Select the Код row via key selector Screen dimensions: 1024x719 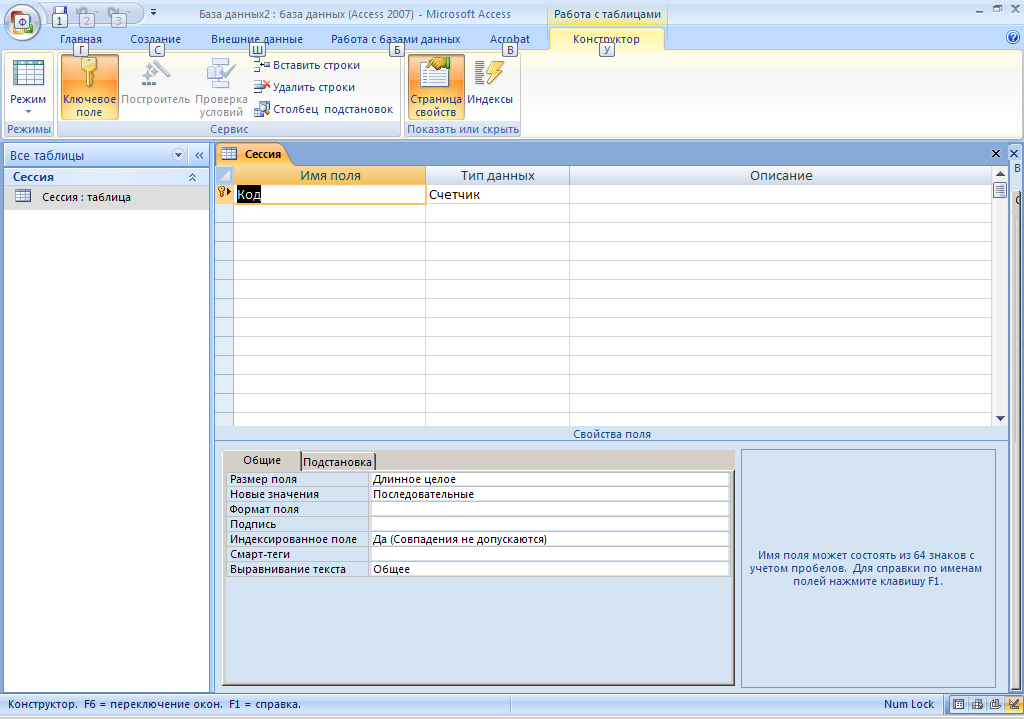(224, 193)
